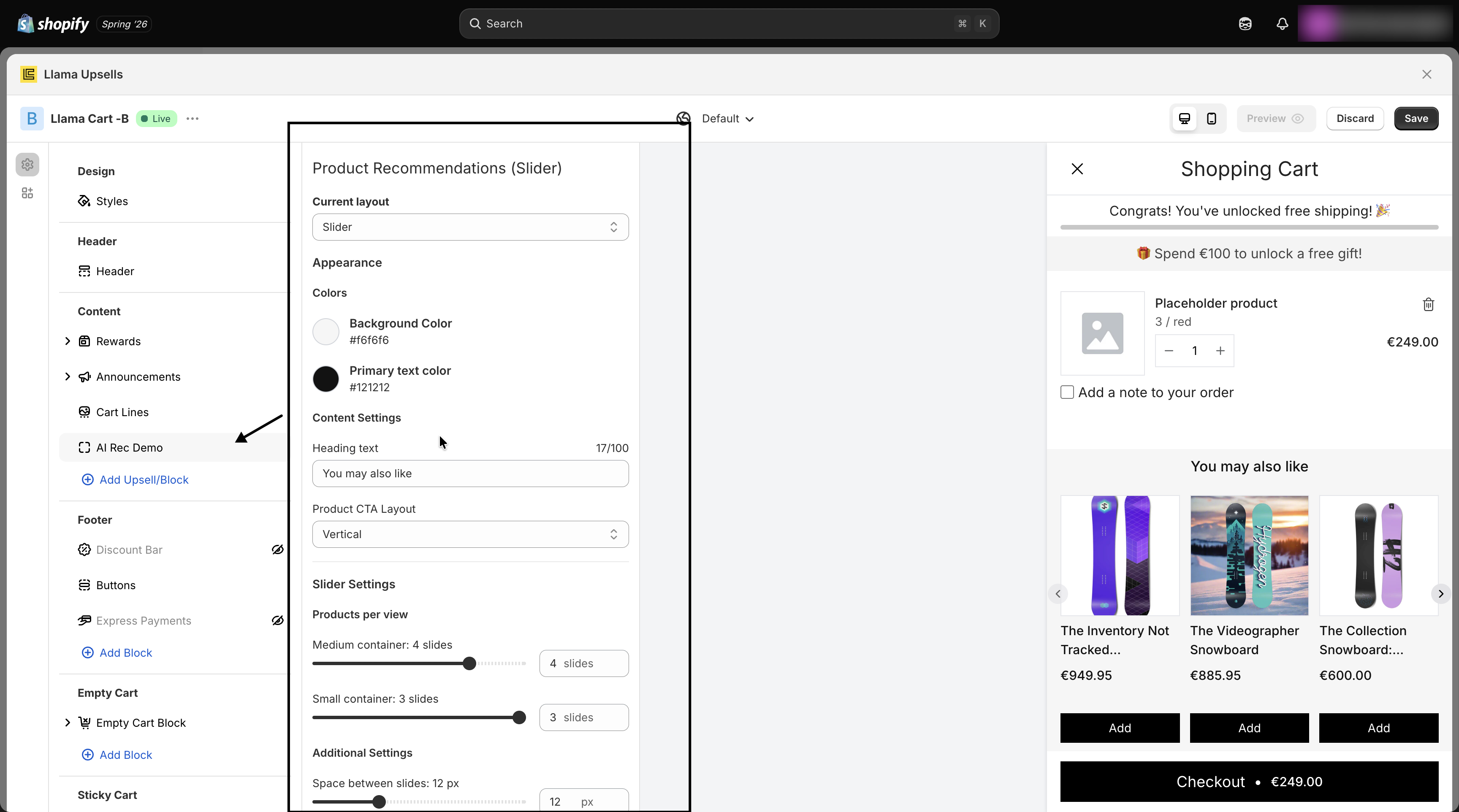Open the Product CTA Layout dropdown
Image resolution: width=1459 pixels, height=812 pixels.
[x=470, y=535]
